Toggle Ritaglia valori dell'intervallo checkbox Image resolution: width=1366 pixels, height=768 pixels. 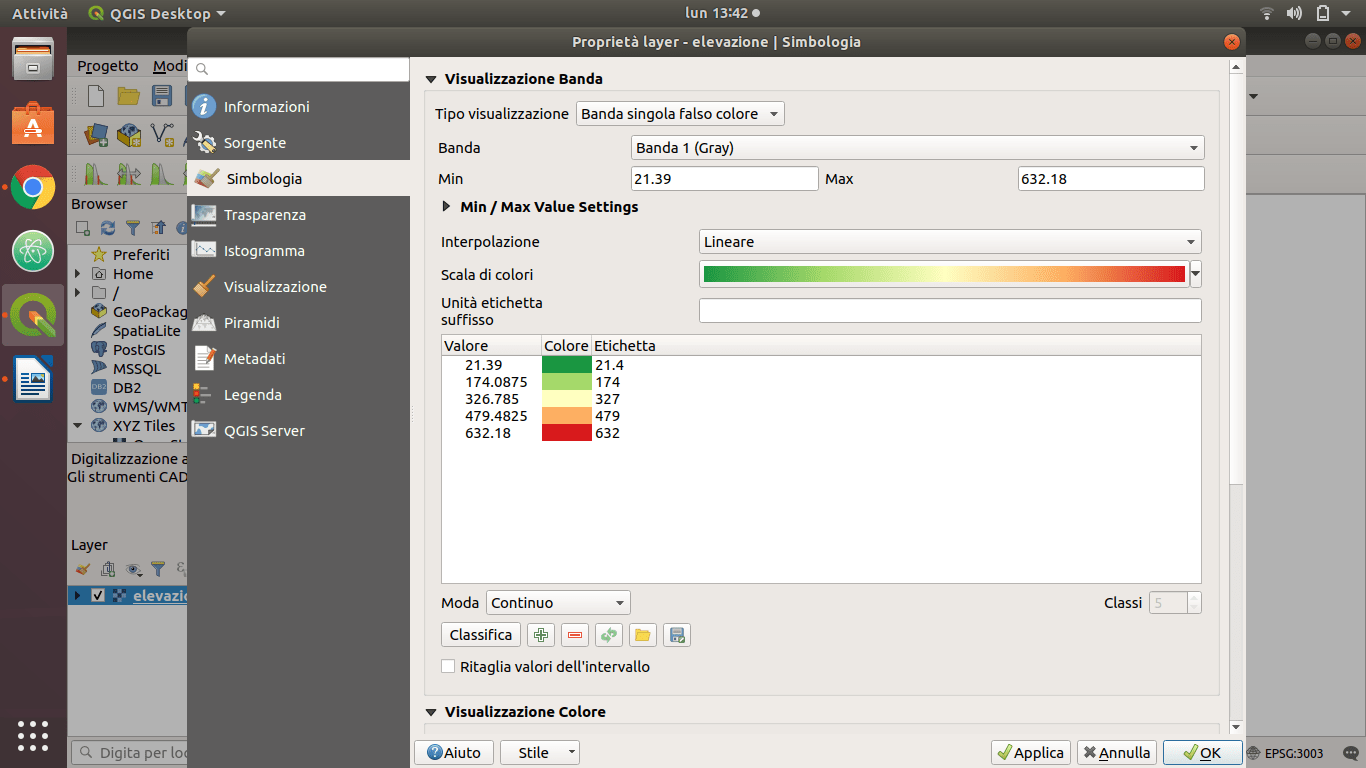pyautogui.click(x=448, y=666)
